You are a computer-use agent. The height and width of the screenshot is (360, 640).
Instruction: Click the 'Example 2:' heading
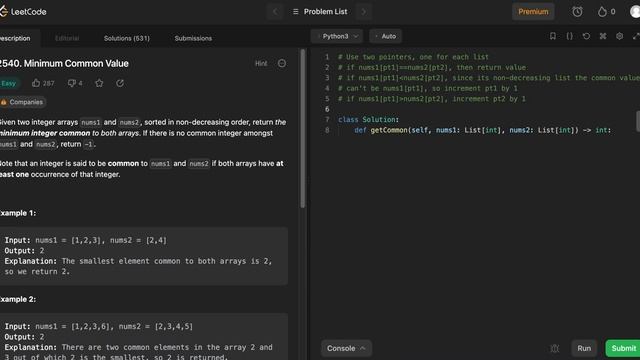pyautogui.click(x=18, y=299)
